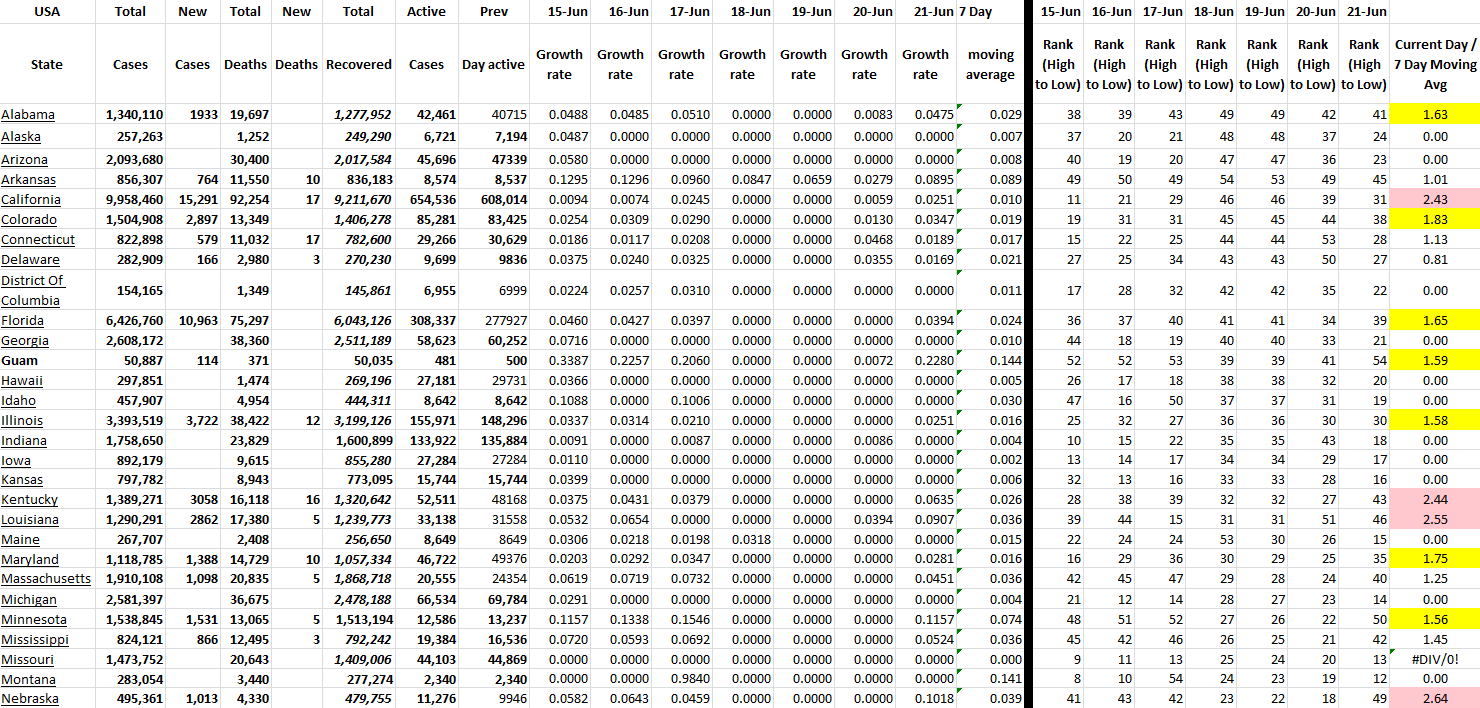The image size is (1480, 708).
Task: Open the Kentucky state link
Action: click(x=30, y=500)
